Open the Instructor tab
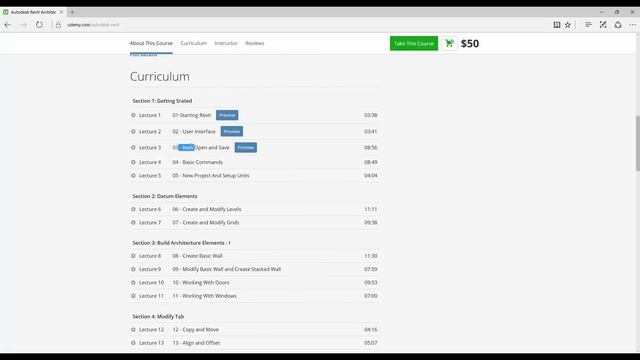The height and width of the screenshot is (360, 640). coord(226,43)
